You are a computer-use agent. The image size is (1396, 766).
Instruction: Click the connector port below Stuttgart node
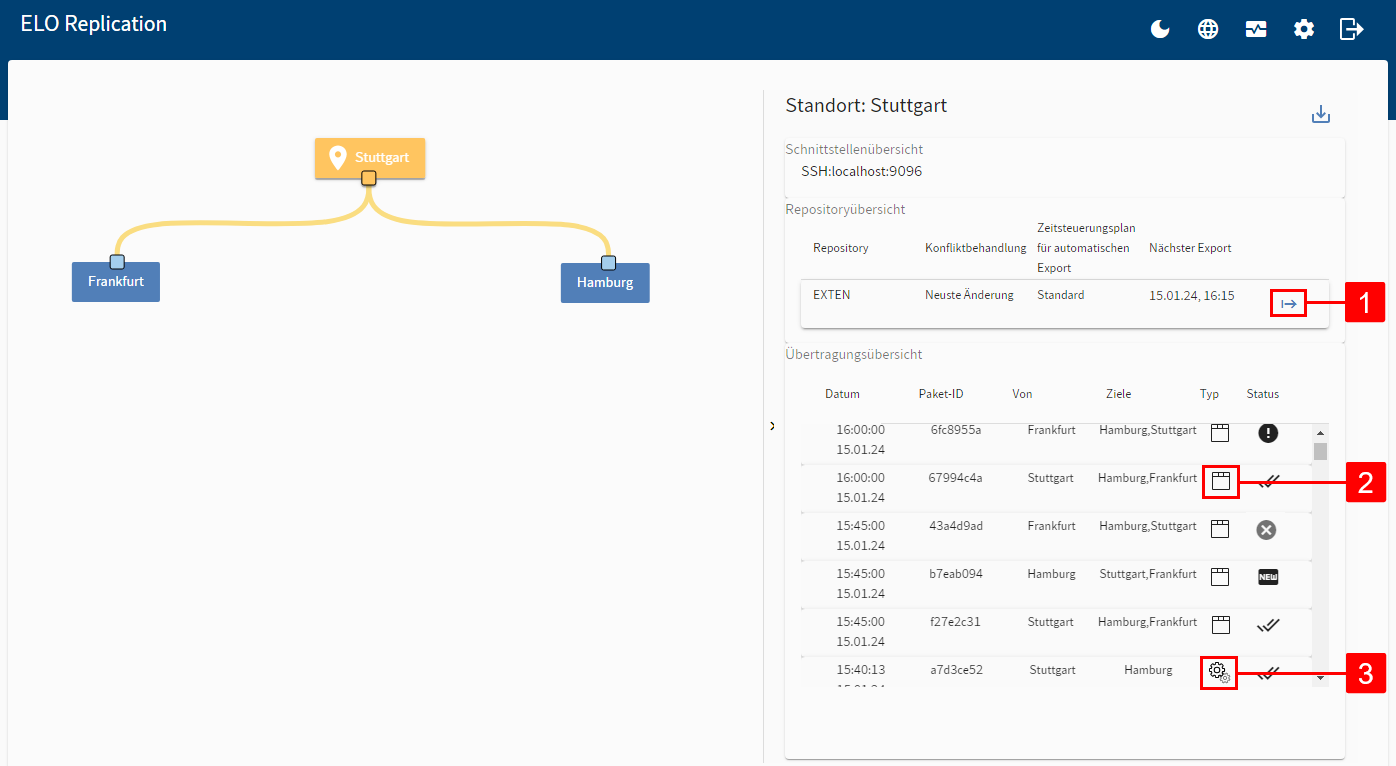tap(369, 178)
